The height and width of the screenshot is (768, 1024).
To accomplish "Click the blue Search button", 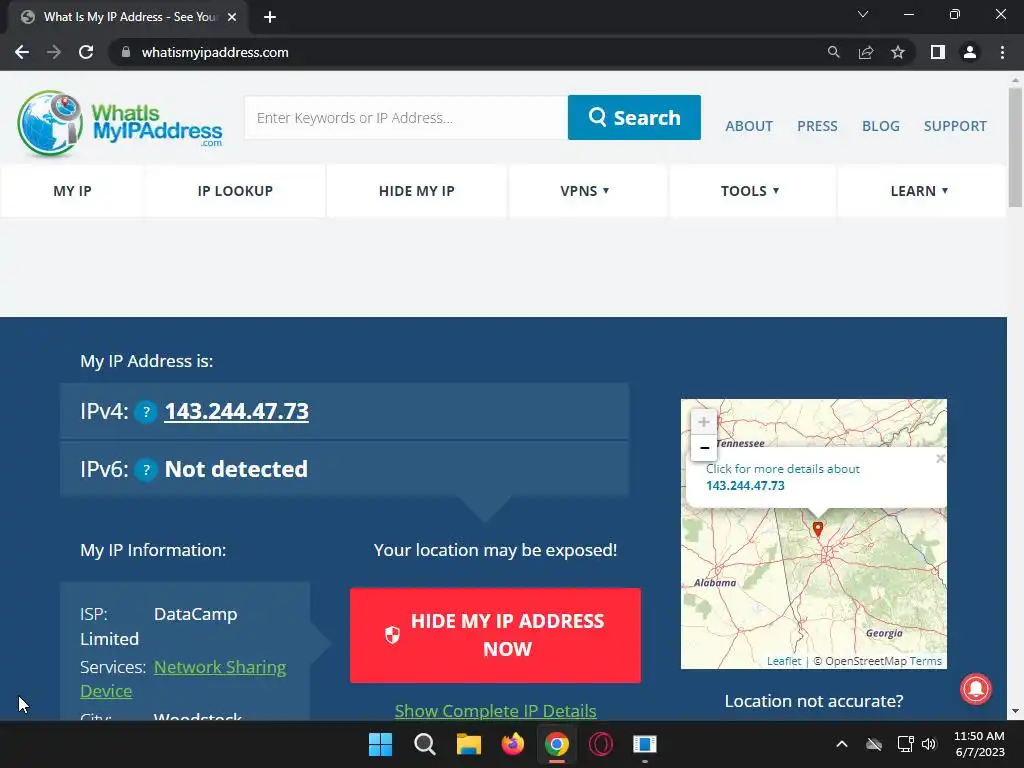I will (634, 118).
